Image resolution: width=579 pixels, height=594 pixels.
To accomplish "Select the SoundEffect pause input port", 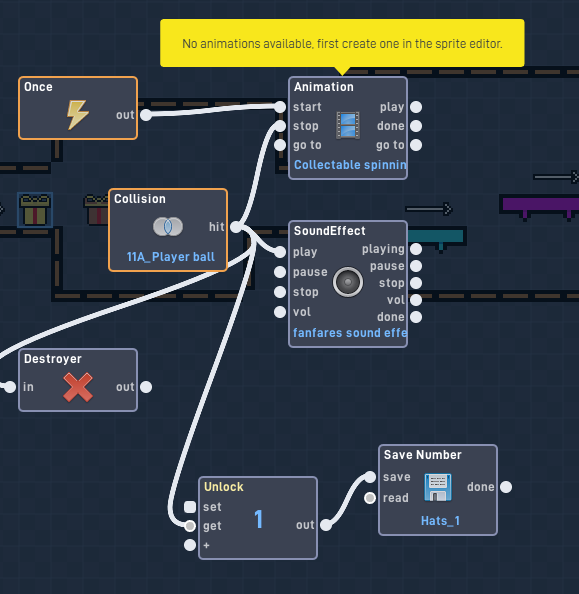I will click(280, 272).
